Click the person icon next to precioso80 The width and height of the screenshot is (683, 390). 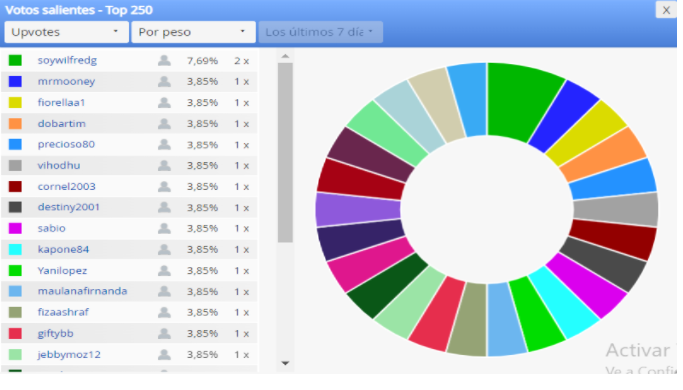tap(164, 144)
